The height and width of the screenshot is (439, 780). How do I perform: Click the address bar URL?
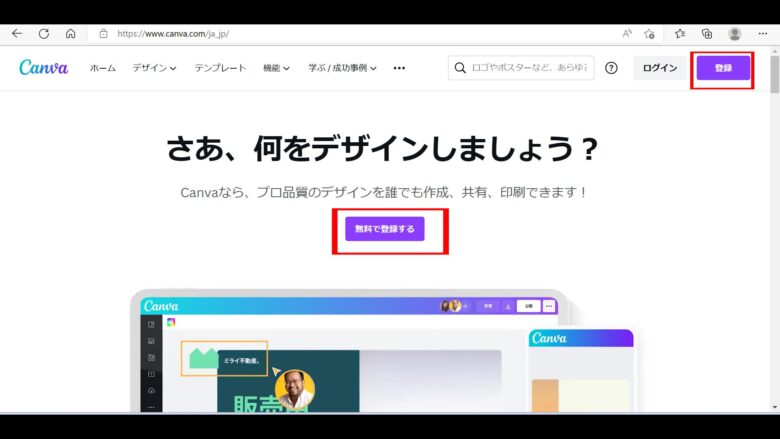(173, 34)
